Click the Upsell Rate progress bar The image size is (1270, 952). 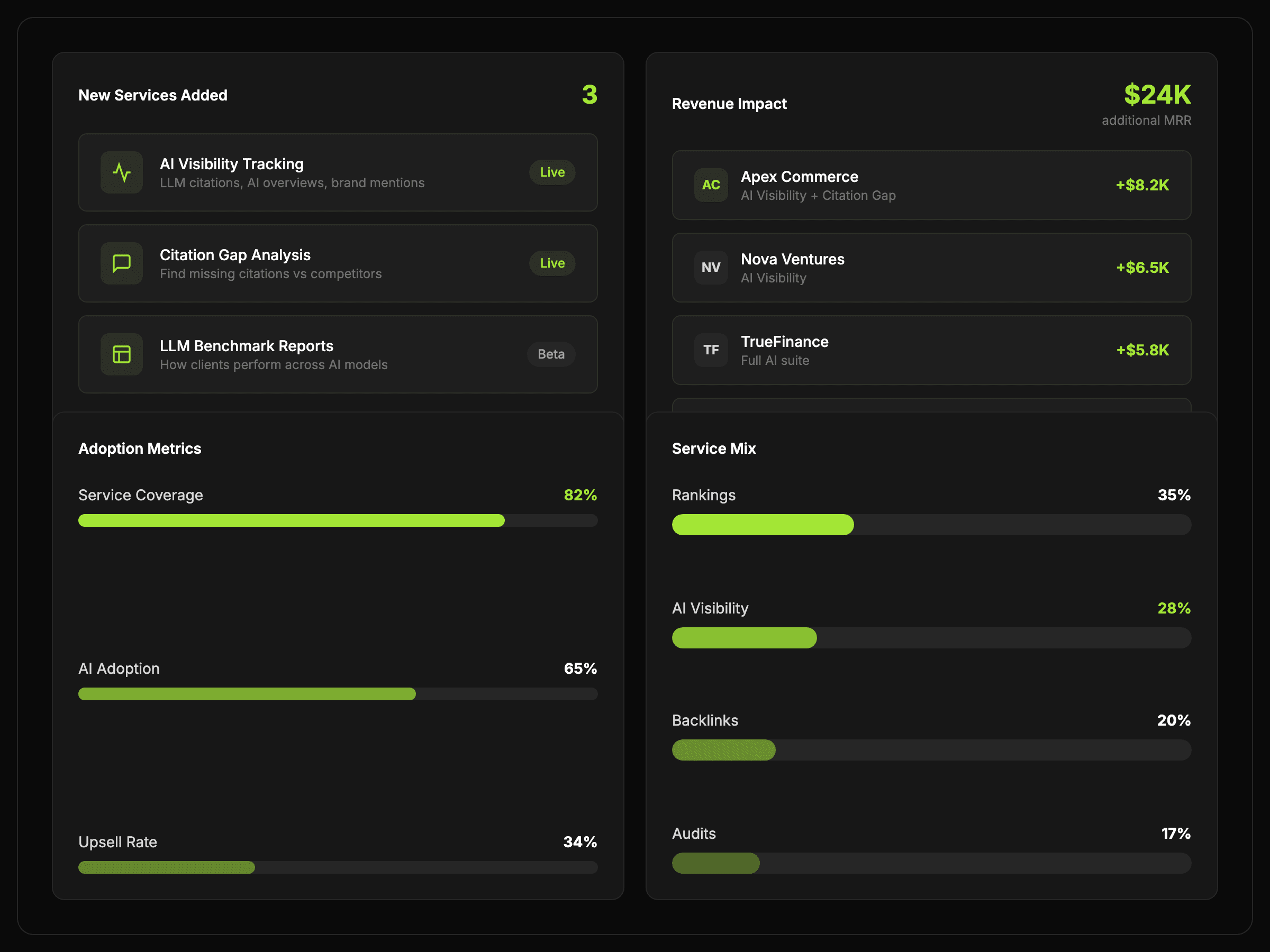click(338, 867)
